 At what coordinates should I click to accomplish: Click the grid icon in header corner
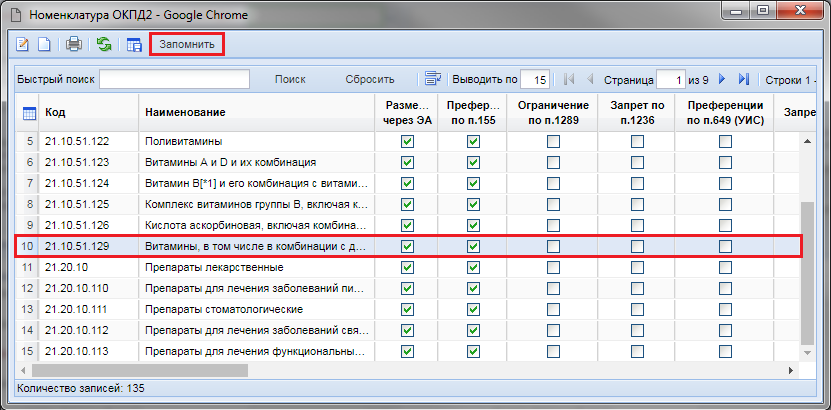29,112
